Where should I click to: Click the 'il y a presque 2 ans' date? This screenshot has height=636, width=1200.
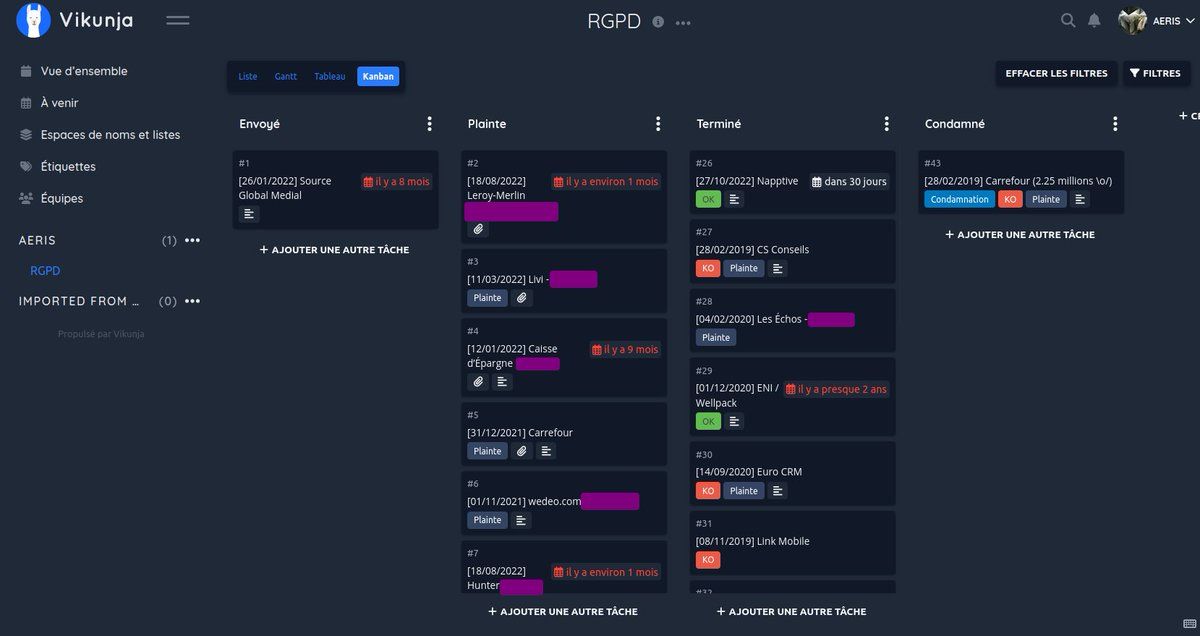836,389
